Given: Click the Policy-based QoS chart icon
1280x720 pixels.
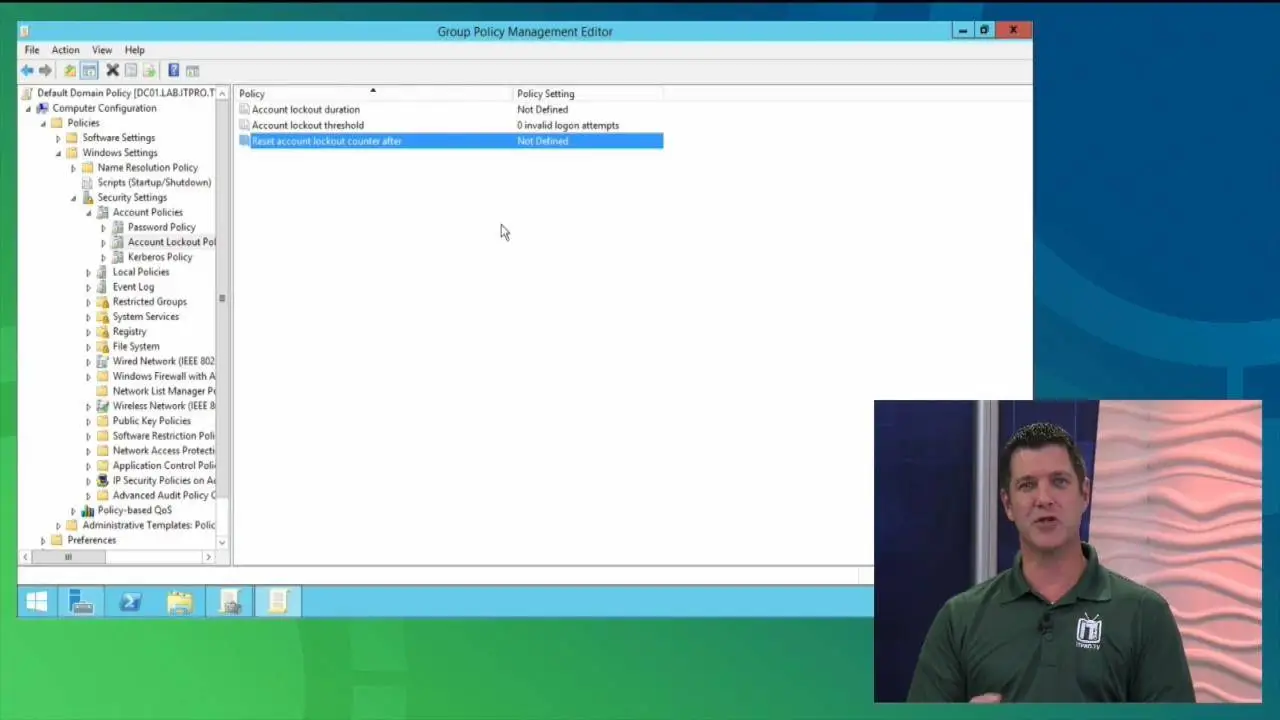Looking at the screenshot, I should click(x=87, y=510).
